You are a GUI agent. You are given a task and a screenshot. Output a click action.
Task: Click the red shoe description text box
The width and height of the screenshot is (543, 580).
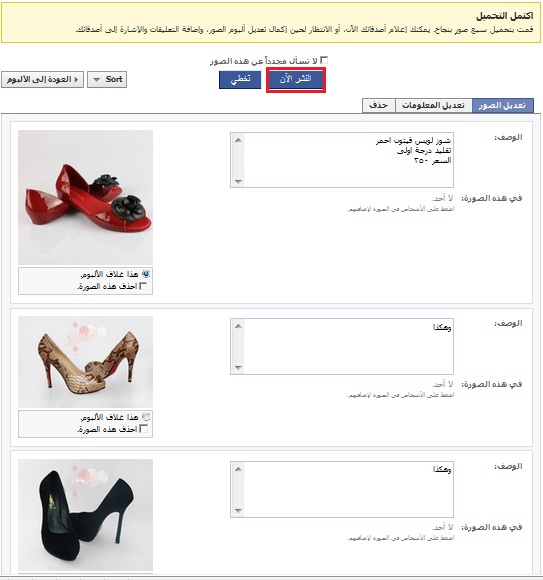click(342, 160)
